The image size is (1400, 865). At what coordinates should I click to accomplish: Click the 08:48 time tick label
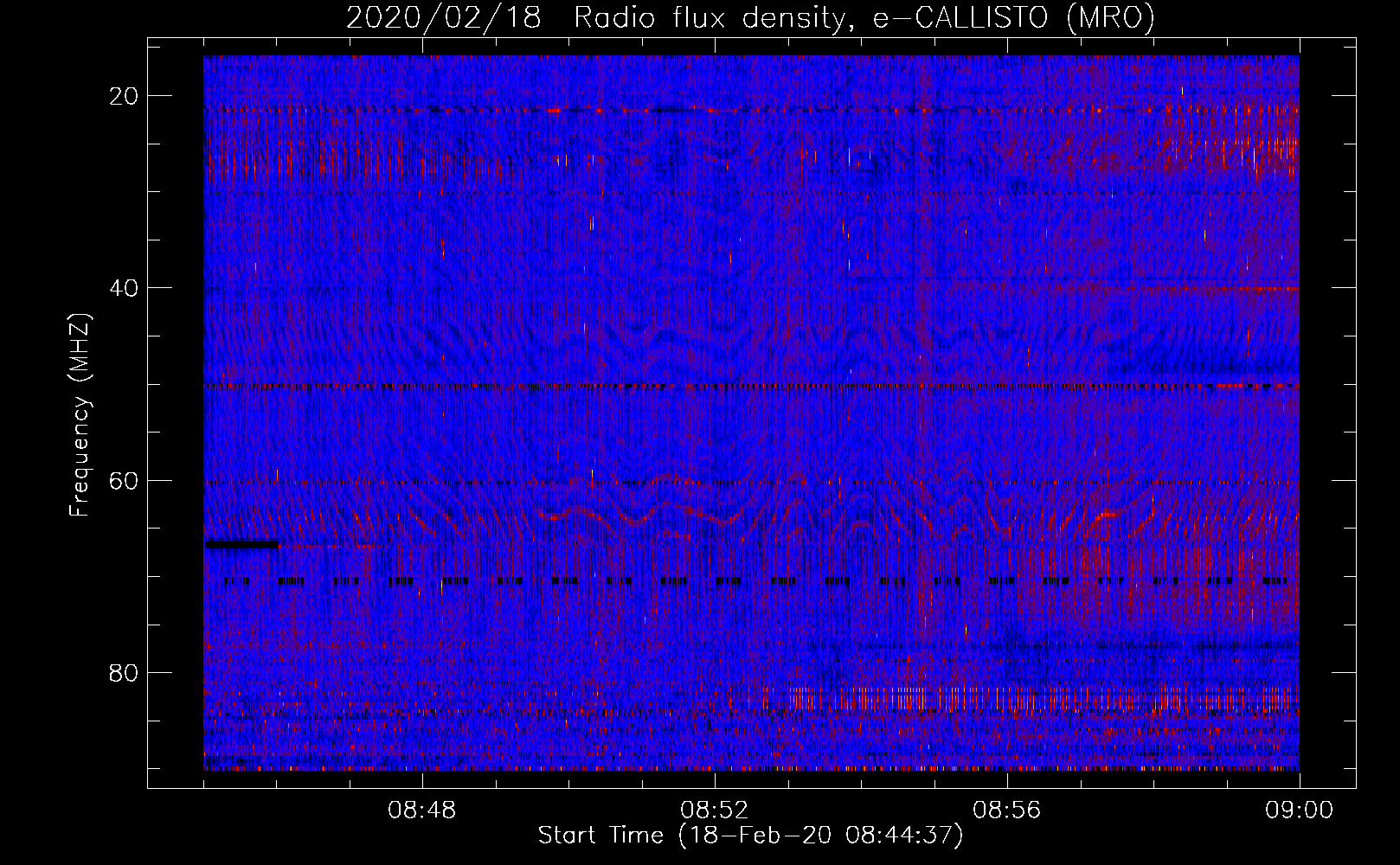tap(422, 811)
